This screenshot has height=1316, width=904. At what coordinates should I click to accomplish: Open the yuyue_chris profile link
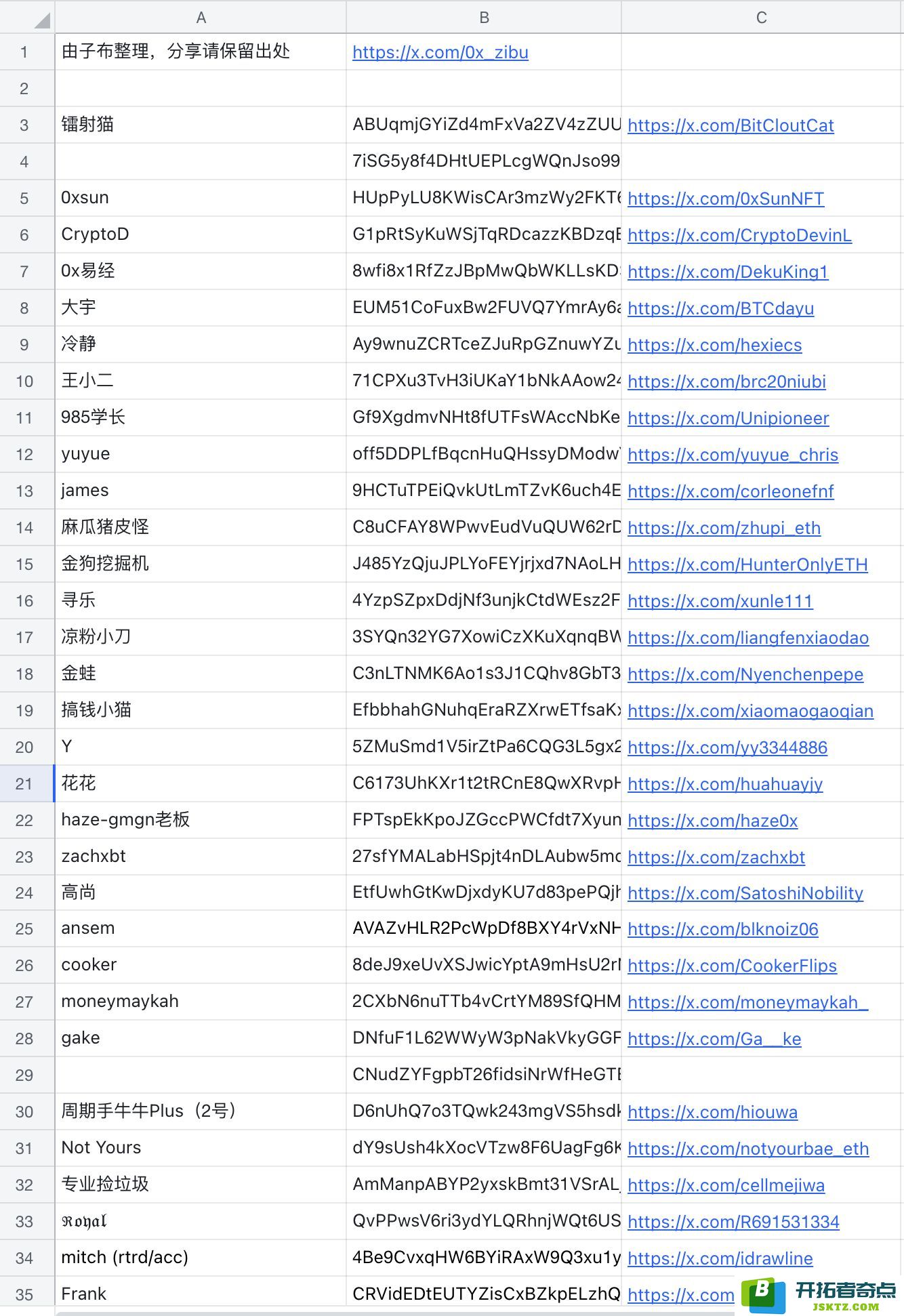pos(733,455)
